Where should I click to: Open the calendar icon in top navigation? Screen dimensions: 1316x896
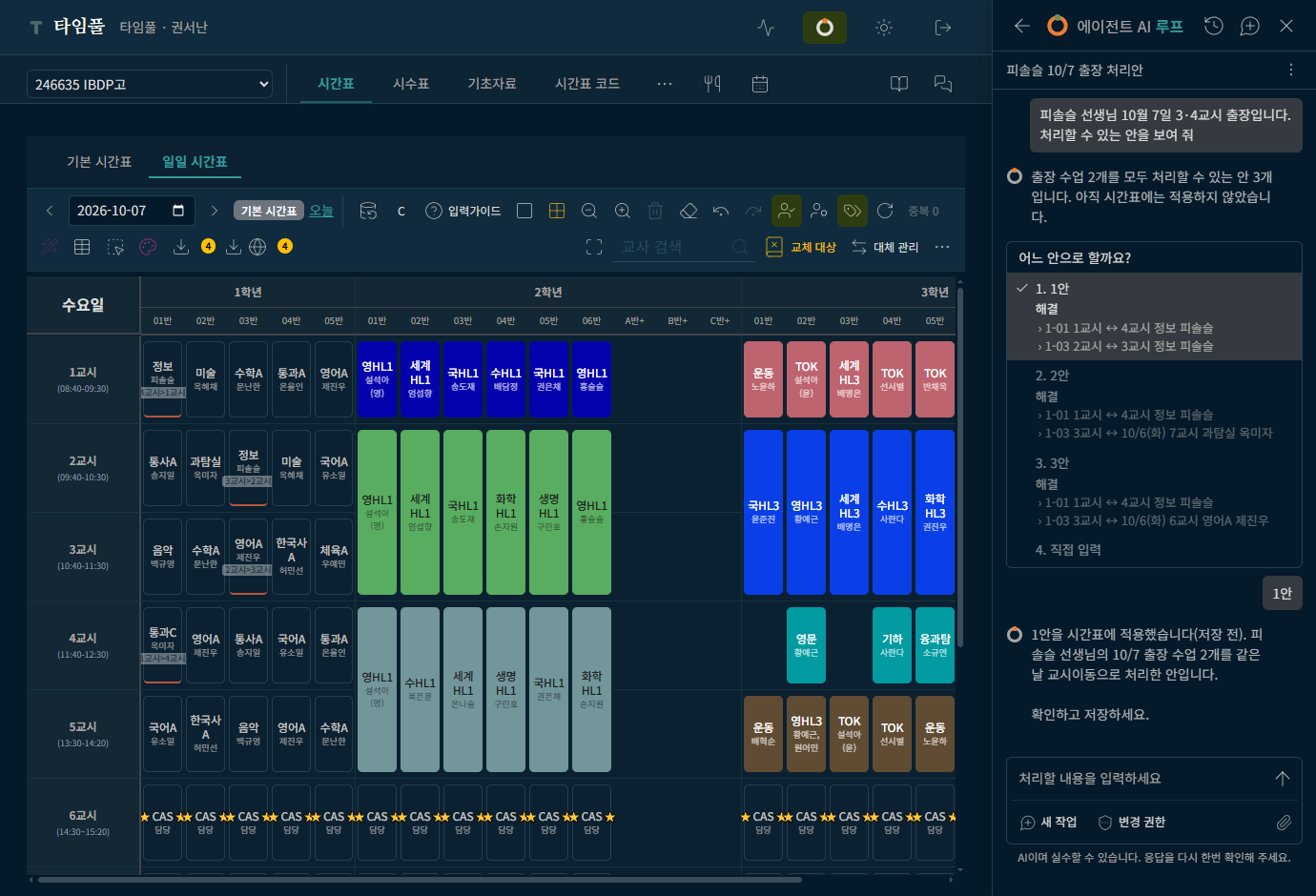760,84
